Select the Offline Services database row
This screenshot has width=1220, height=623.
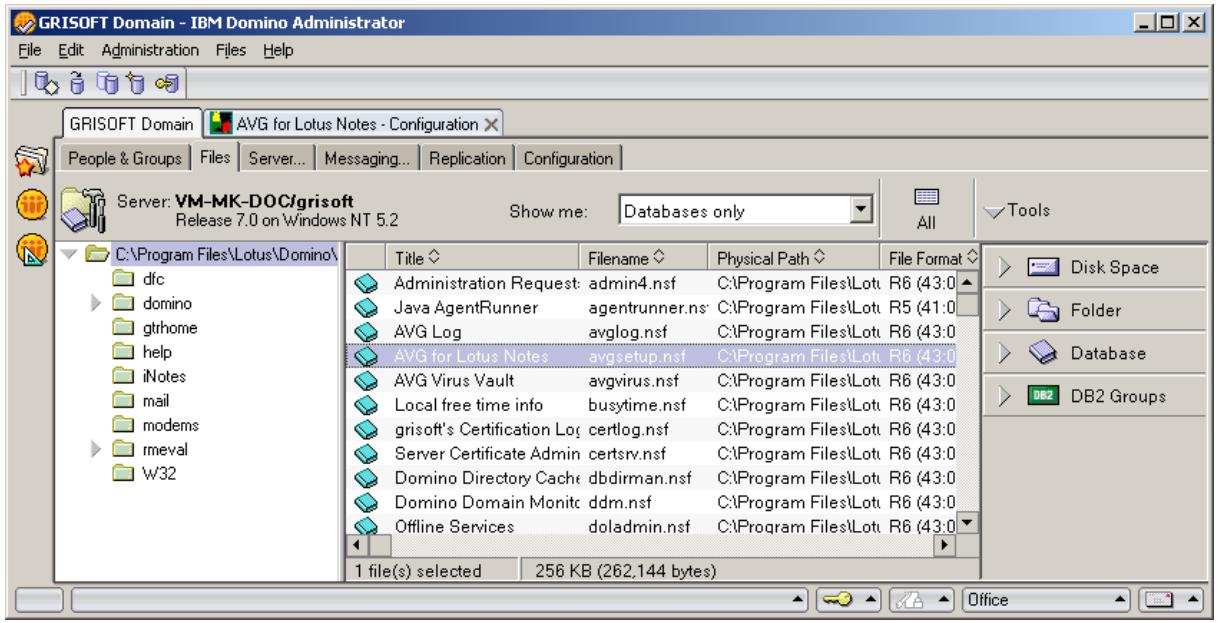coord(652,526)
